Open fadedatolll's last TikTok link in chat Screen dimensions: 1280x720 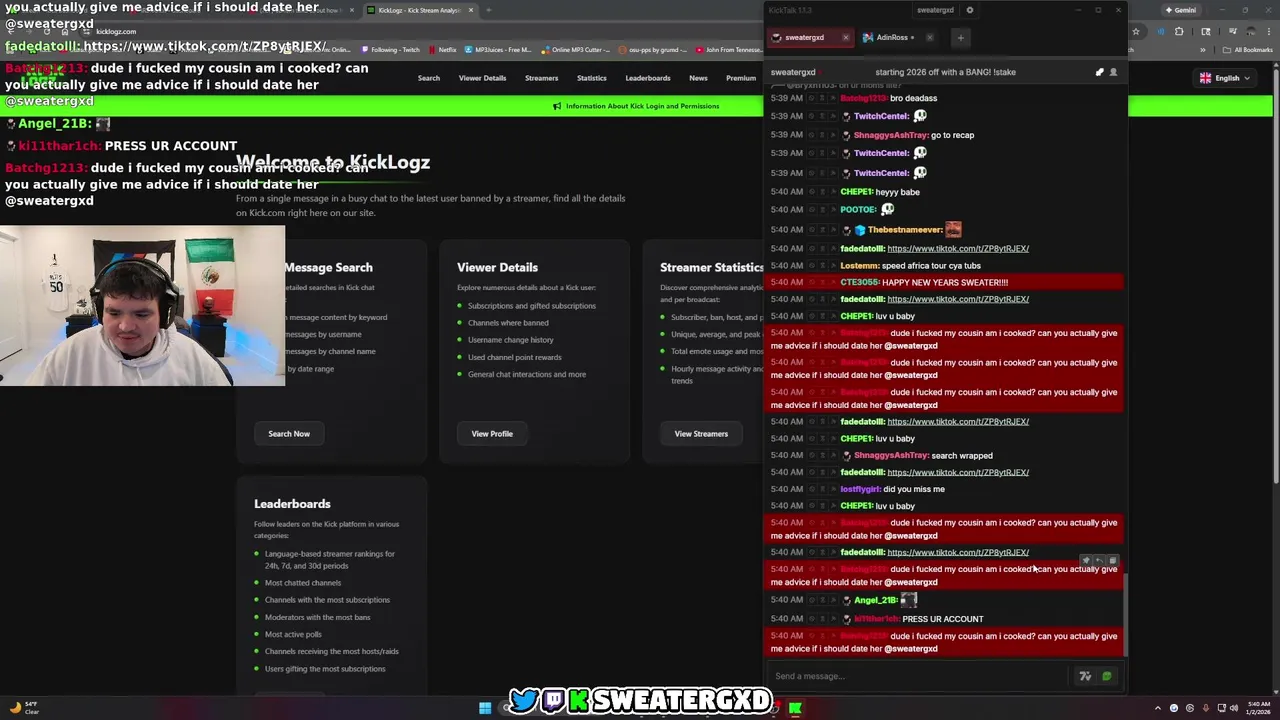(x=958, y=552)
